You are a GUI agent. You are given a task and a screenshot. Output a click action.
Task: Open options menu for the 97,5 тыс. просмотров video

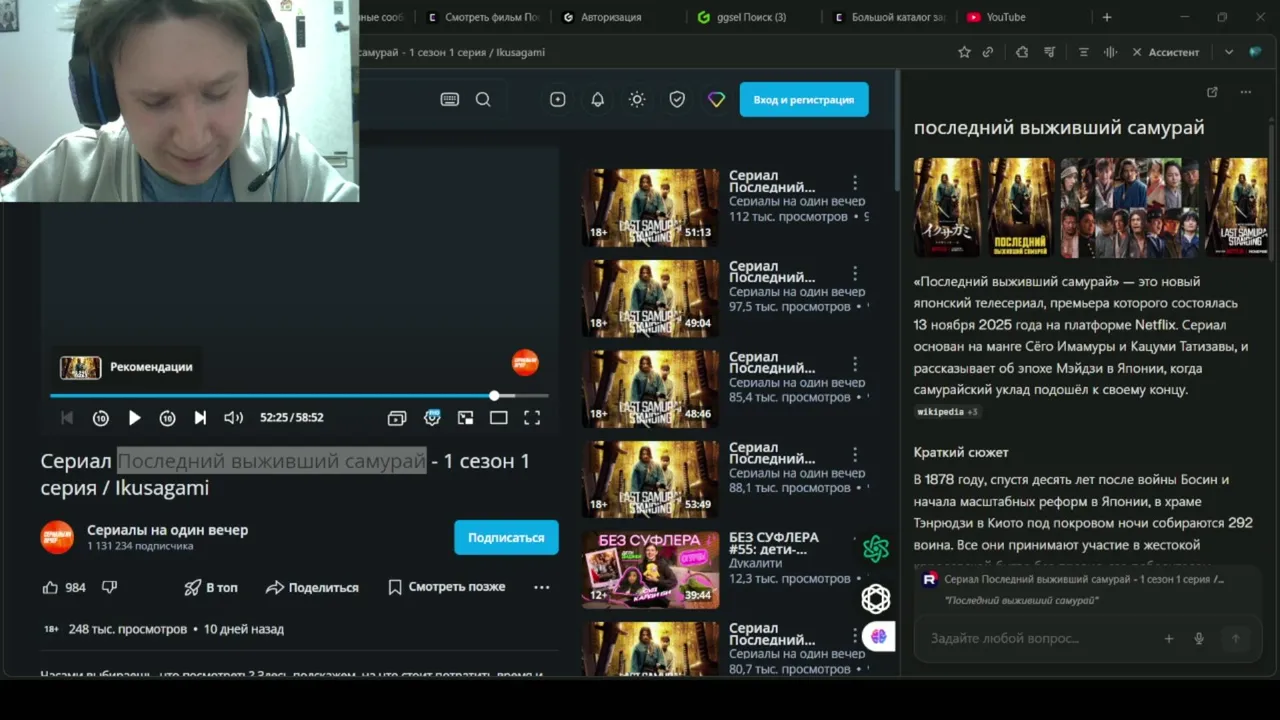point(855,274)
